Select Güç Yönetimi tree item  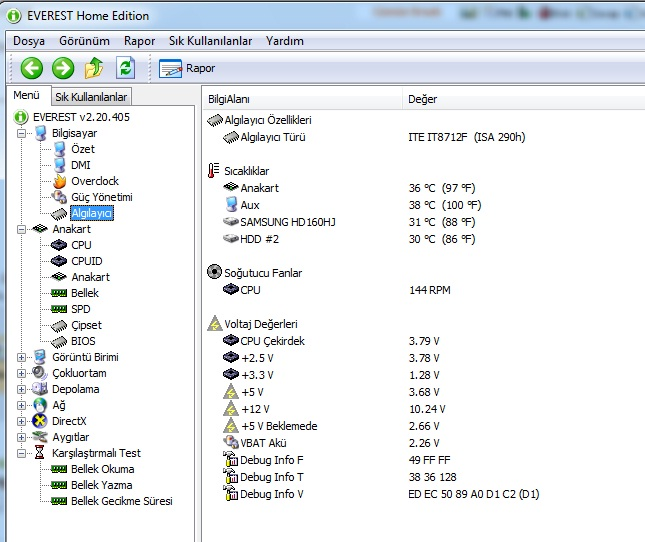pos(101,197)
